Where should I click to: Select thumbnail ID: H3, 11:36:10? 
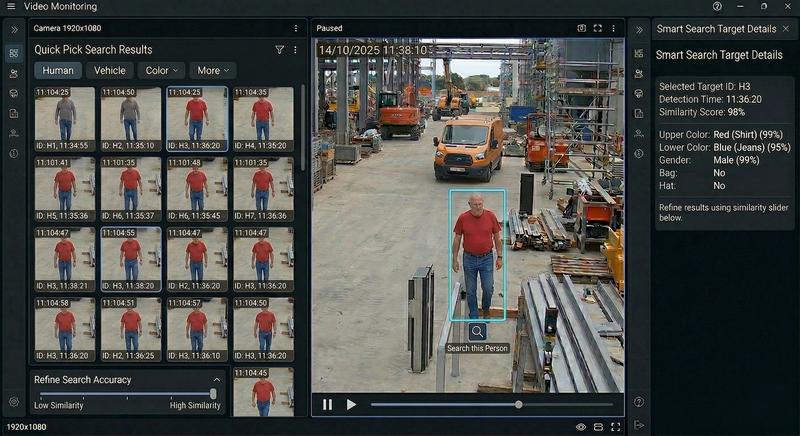click(197, 329)
